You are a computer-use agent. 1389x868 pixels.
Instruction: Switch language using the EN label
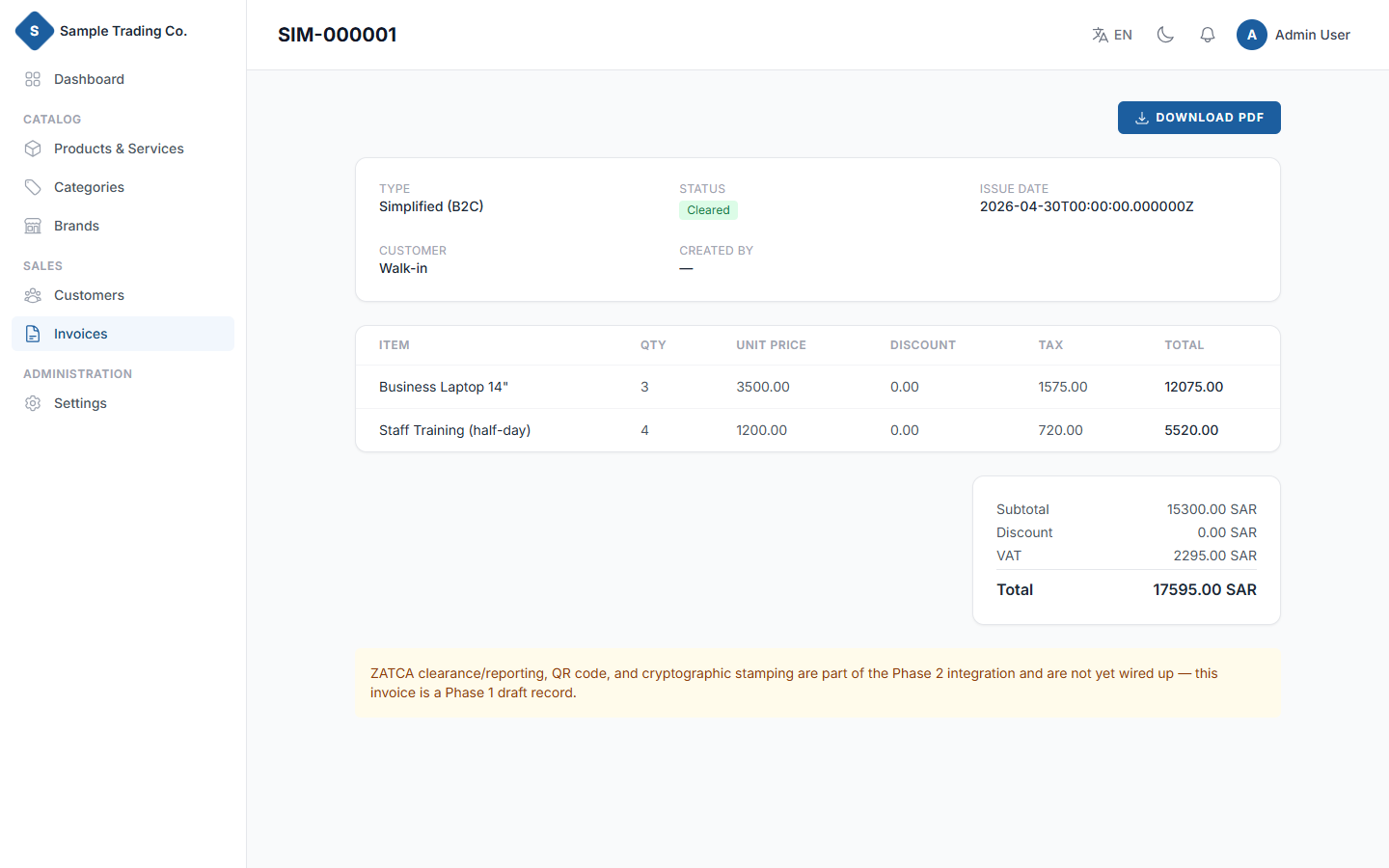coord(1123,35)
